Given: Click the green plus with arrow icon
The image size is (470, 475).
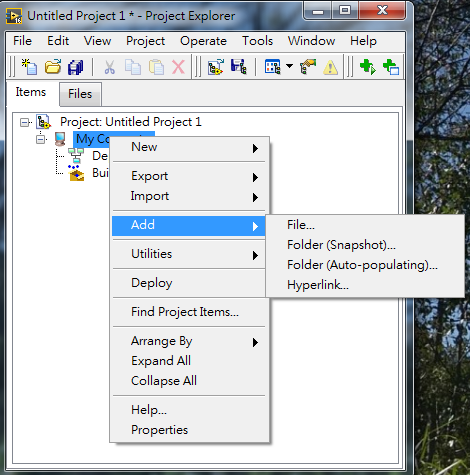Looking at the screenshot, I should (367, 67).
